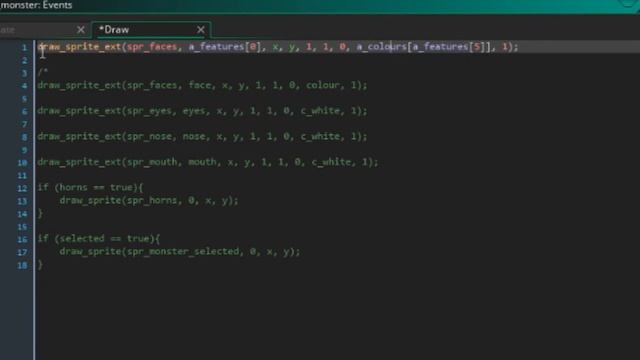640x360 pixels.
Task: Click line number 3 in the gutter
Action: 24,73
